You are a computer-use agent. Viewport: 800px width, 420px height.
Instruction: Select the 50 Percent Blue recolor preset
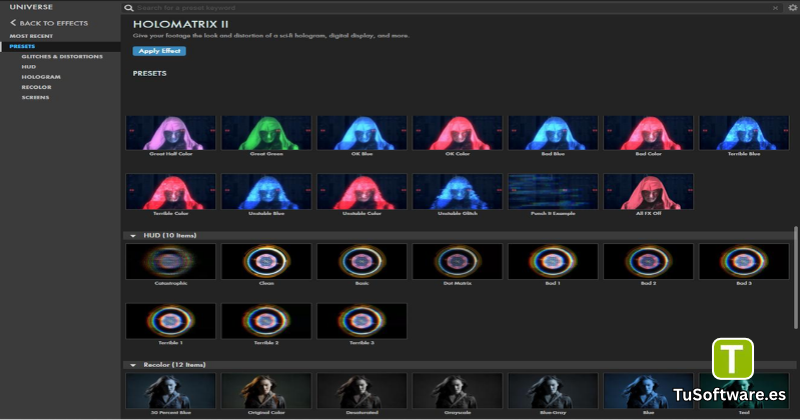click(170, 391)
